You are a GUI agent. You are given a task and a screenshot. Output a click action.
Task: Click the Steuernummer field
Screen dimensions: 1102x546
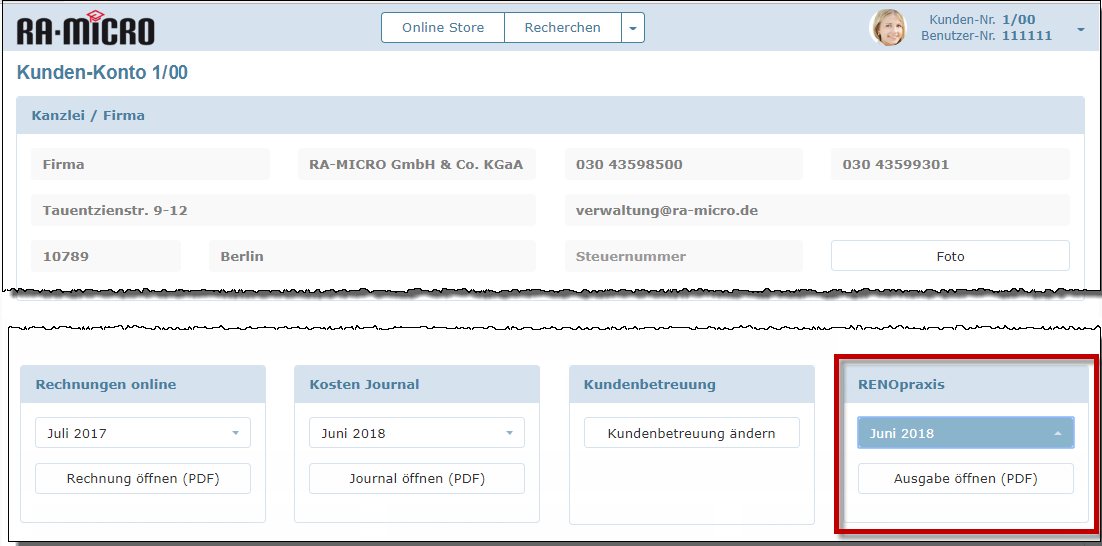684,256
